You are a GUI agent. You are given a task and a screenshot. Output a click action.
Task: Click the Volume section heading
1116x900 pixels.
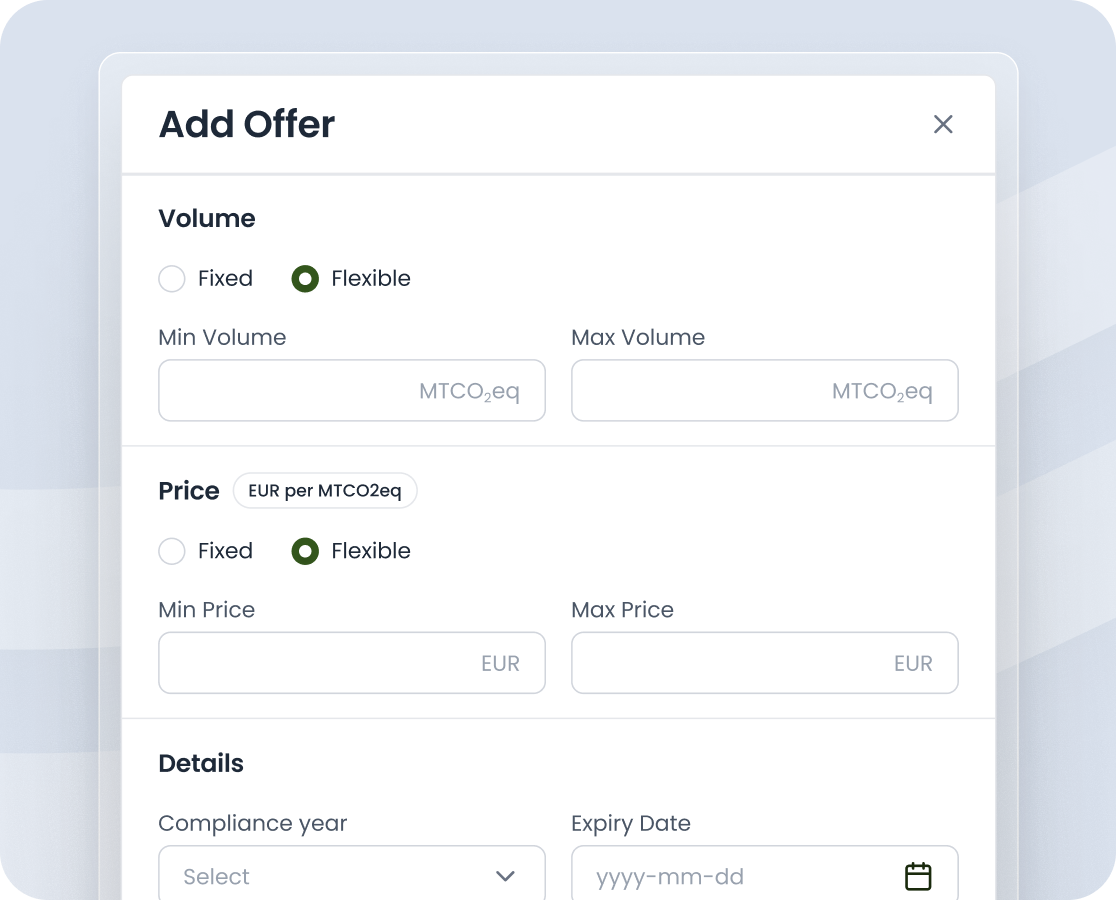coord(207,218)
